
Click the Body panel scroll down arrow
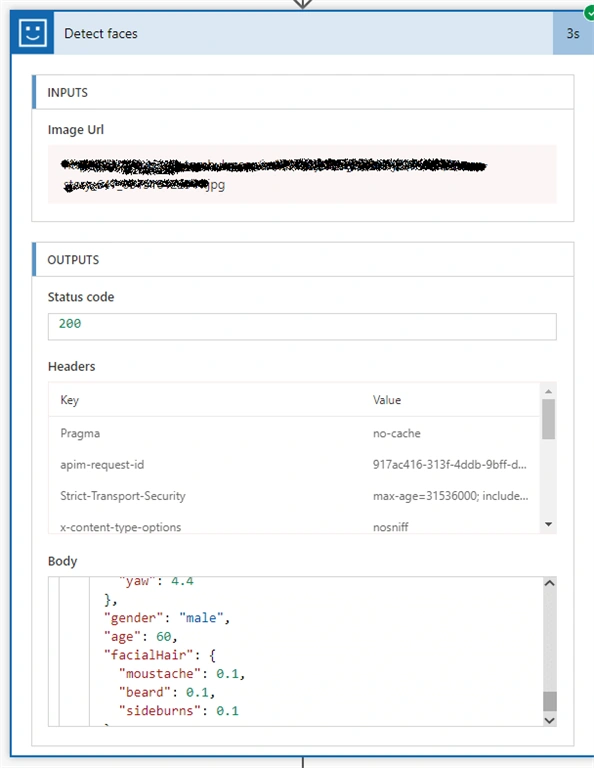[549, 720]
